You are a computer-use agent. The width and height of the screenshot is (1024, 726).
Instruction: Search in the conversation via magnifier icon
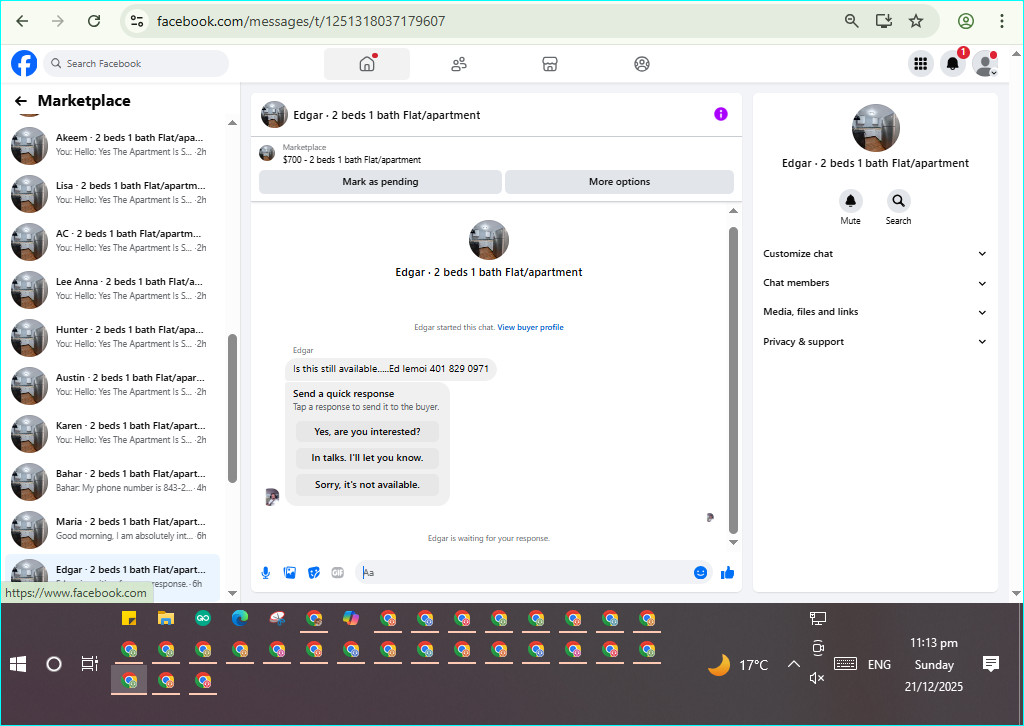pyautogui.click(x=899, y=201)
